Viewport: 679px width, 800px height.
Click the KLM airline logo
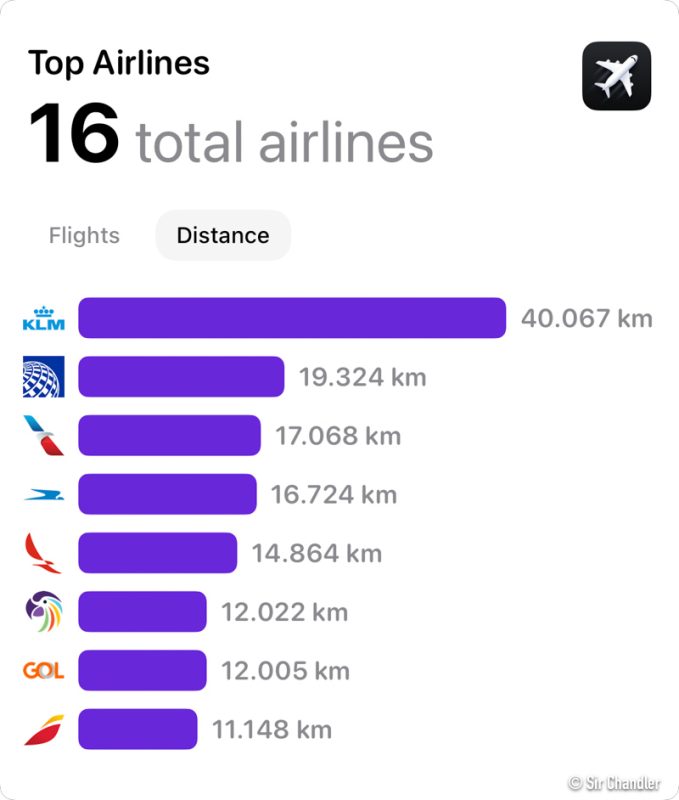click(x=43, y=319)
